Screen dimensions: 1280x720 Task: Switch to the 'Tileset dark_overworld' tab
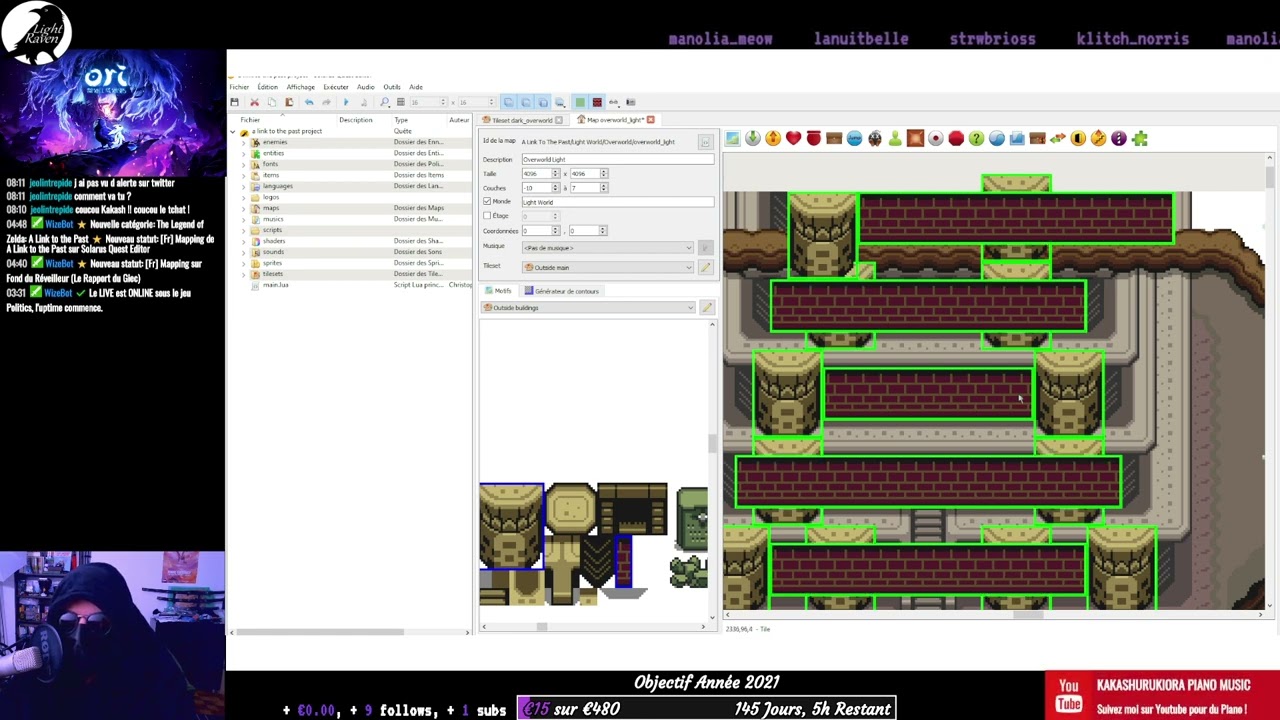522,120
